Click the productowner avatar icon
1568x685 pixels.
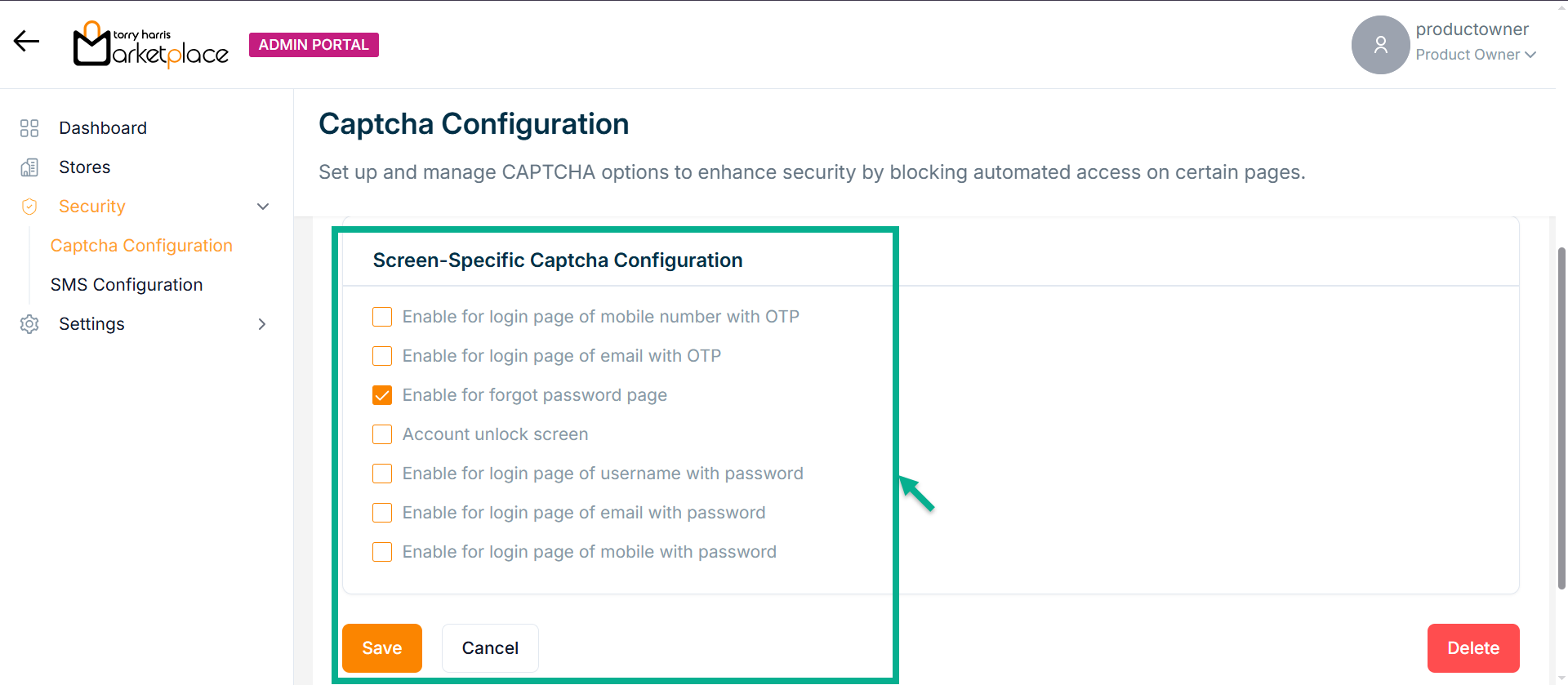coord(1380,45)
